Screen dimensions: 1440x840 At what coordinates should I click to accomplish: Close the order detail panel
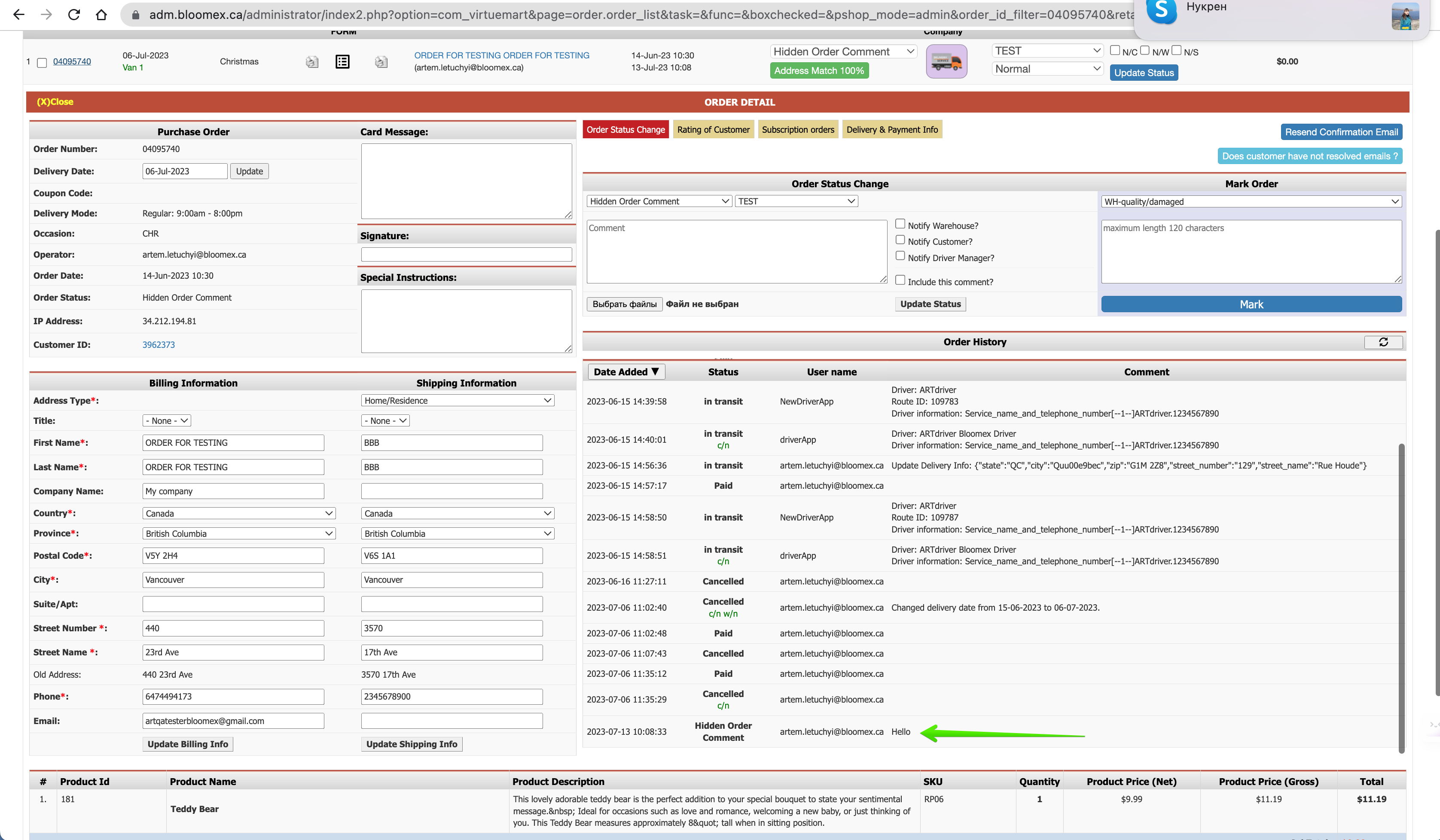click(x=55, y=102)
